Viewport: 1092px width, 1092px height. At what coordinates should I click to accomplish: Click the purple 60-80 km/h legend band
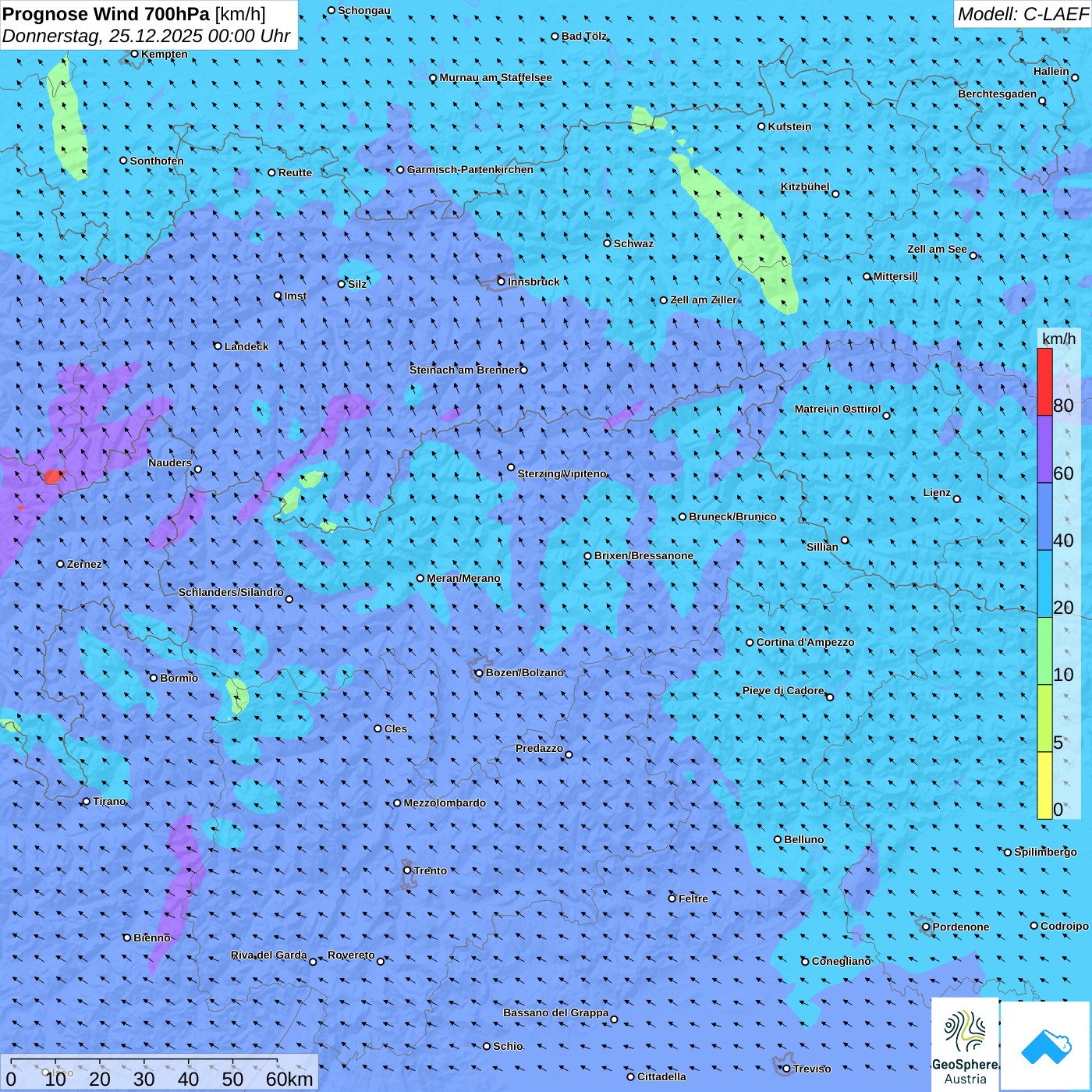click(x=1044, y=449)
